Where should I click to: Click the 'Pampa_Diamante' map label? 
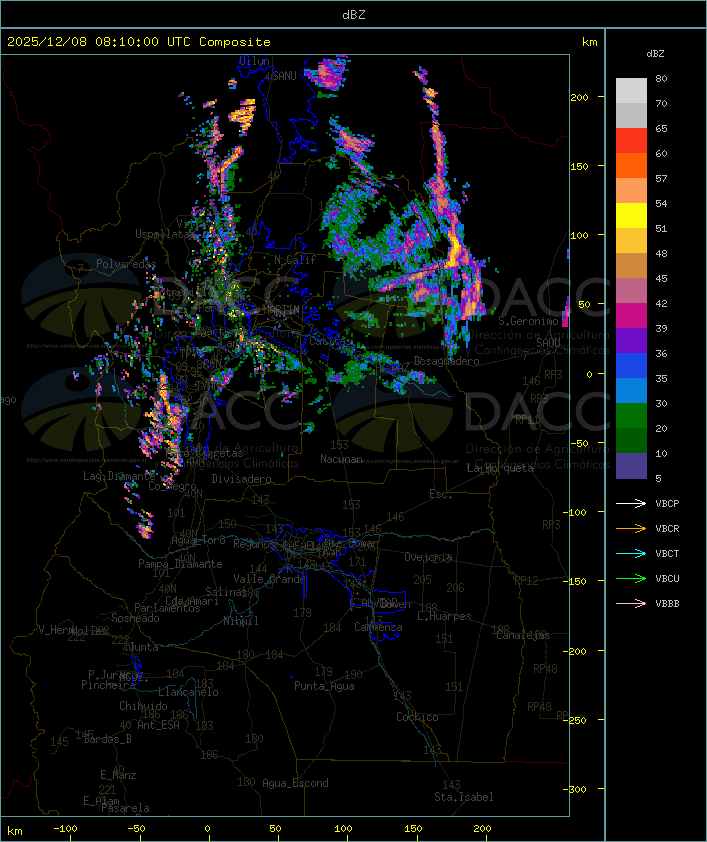180,564
